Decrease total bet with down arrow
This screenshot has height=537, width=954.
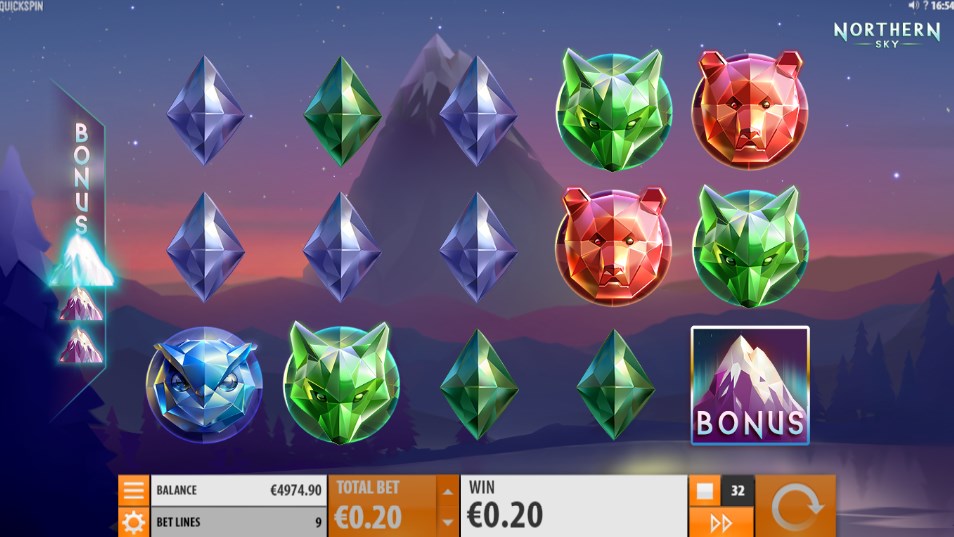click(448, 522)
